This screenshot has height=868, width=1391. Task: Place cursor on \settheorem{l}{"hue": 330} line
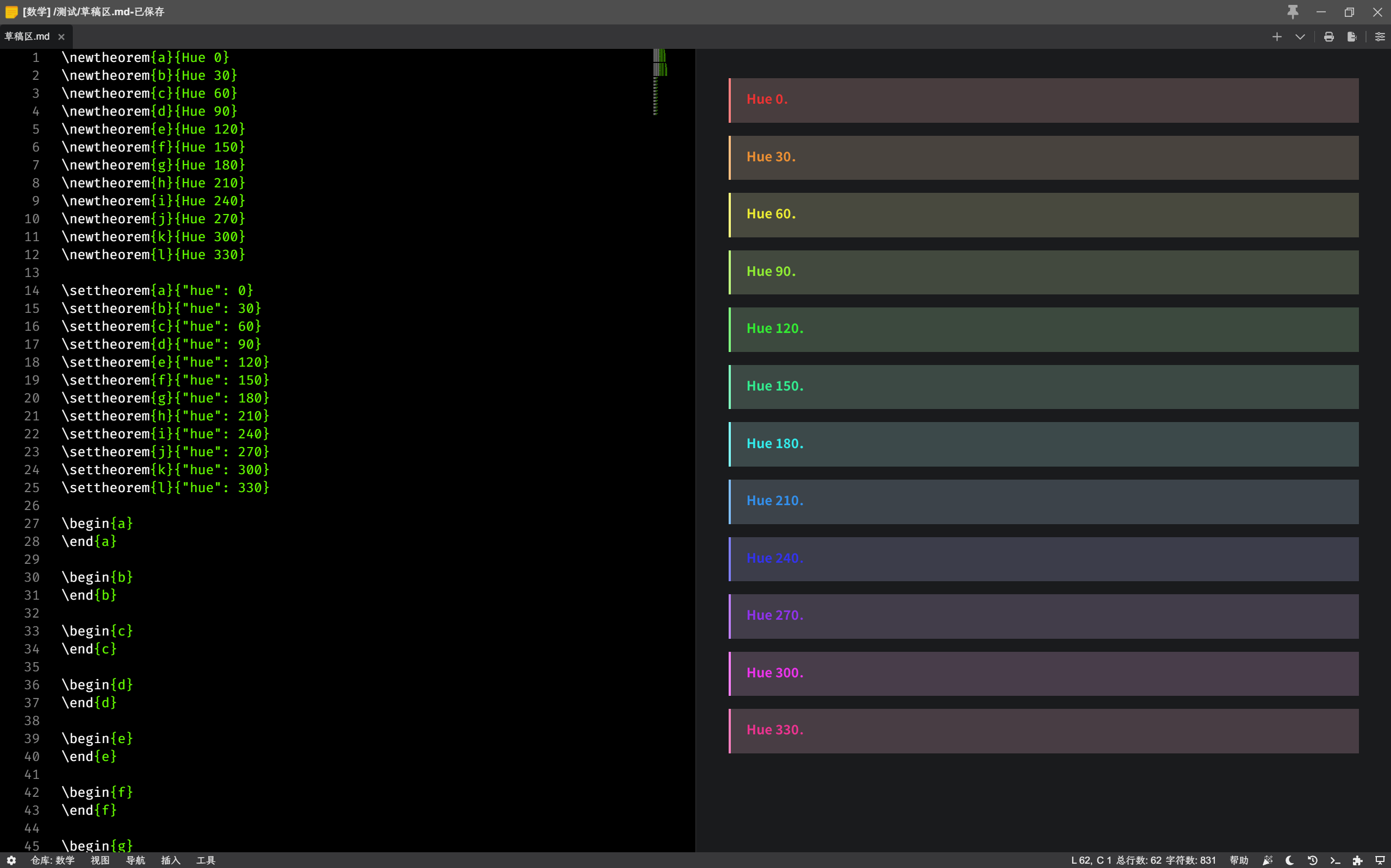tap(165, 487)
